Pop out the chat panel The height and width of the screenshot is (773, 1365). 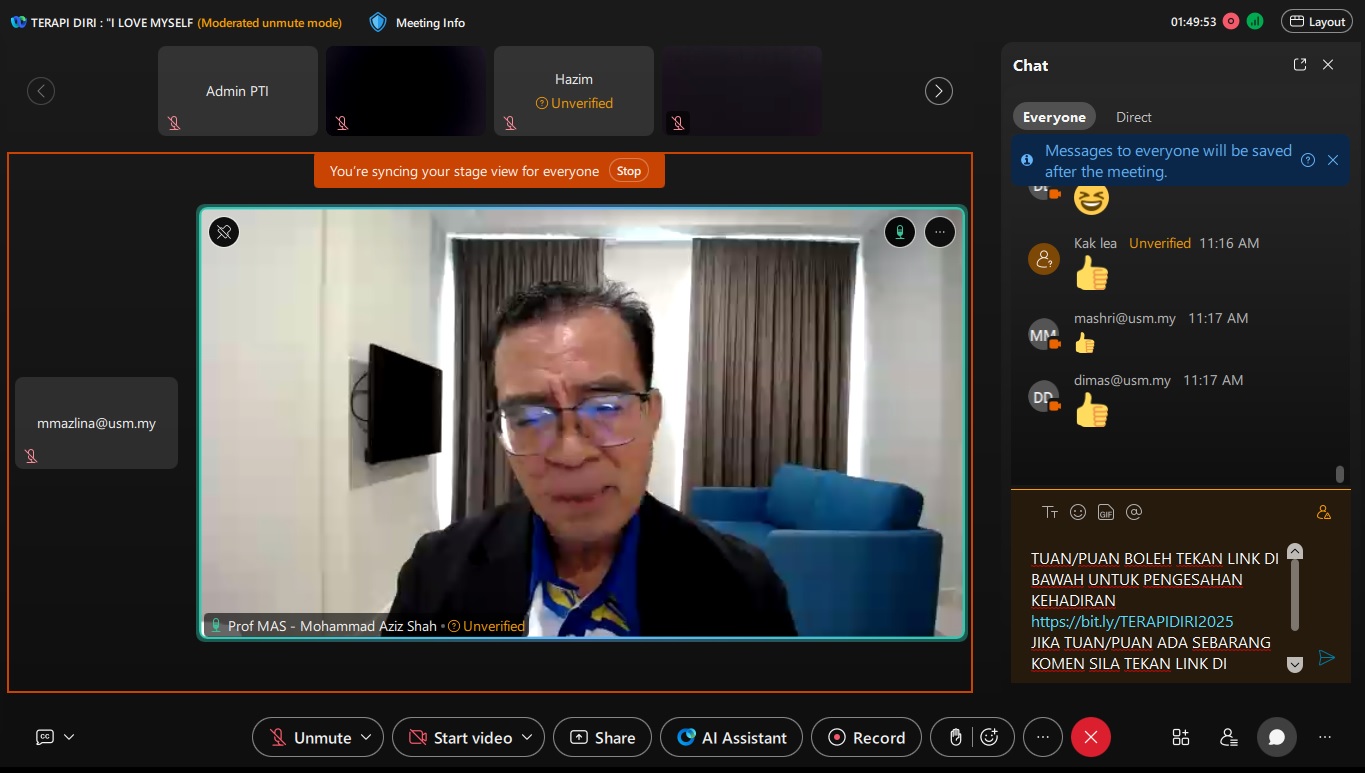(x=1299, y=65)
